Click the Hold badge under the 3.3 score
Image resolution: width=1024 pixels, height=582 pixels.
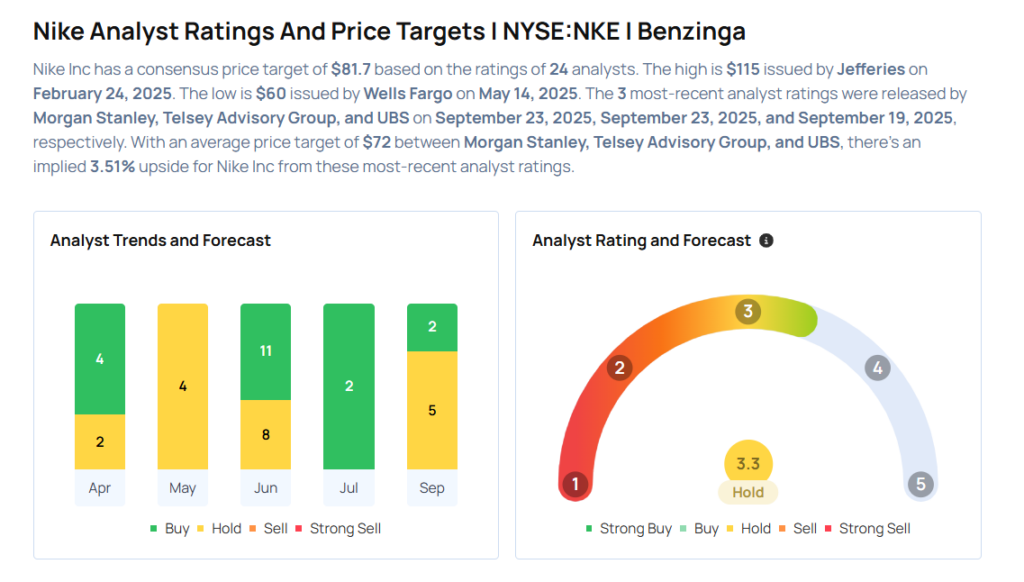(x=748, y=492)
